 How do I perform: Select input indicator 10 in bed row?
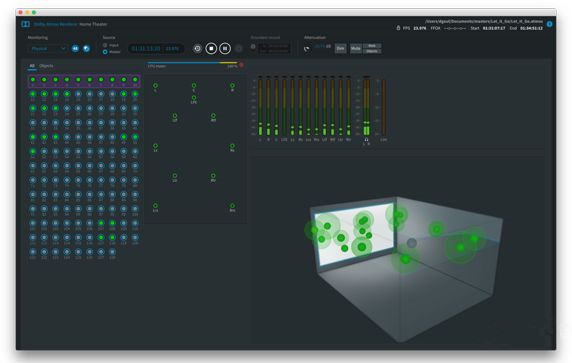click(135, 80)
